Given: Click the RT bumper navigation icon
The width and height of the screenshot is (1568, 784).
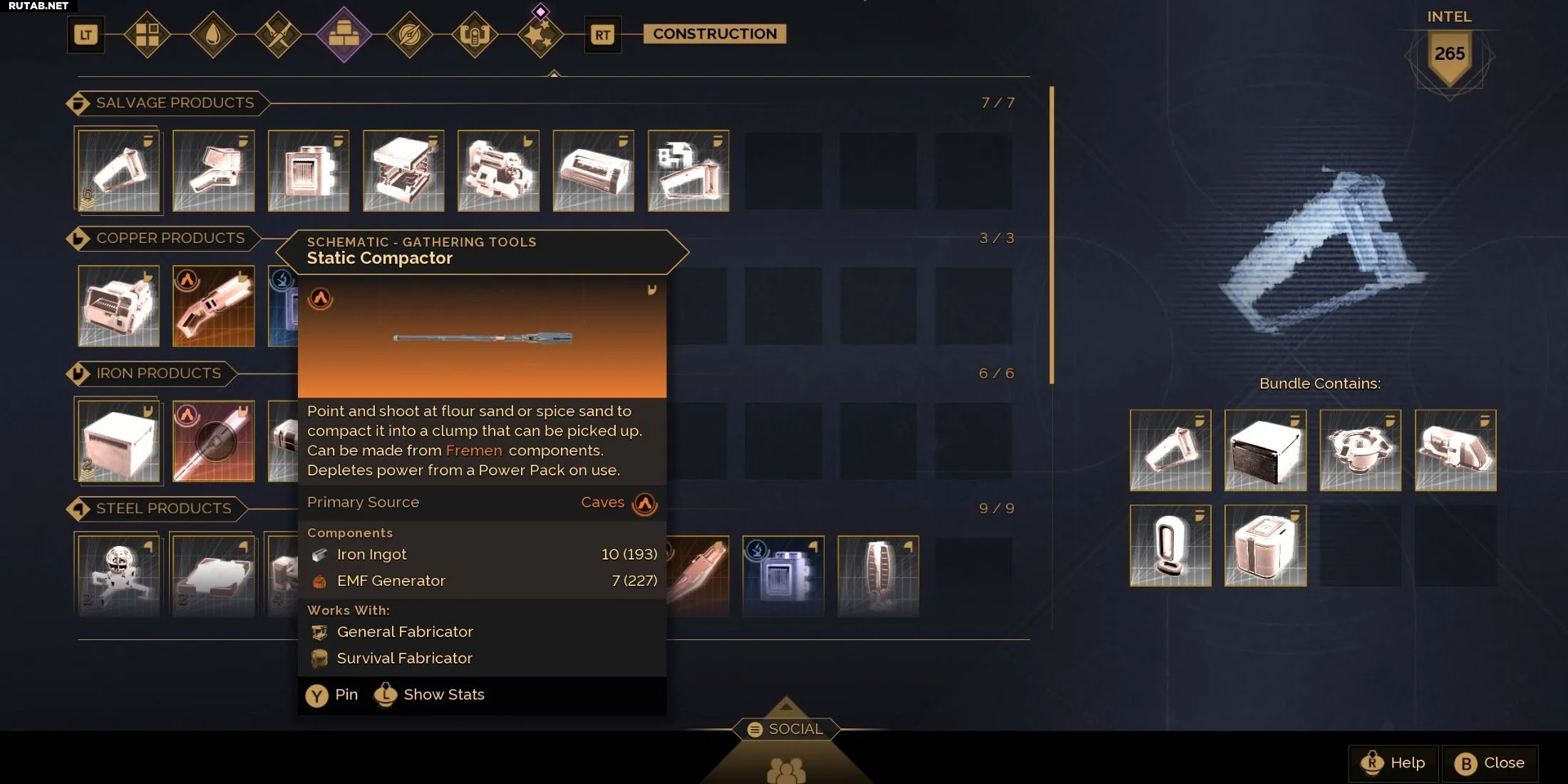Looking at the screenshot, I should 602,34.
